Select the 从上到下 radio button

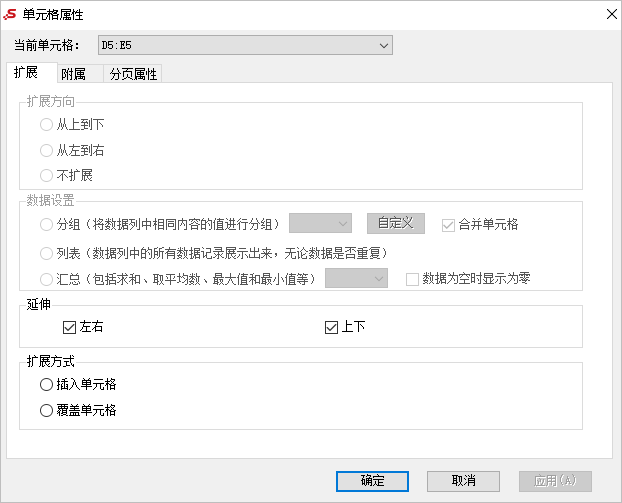coord(46,125)
